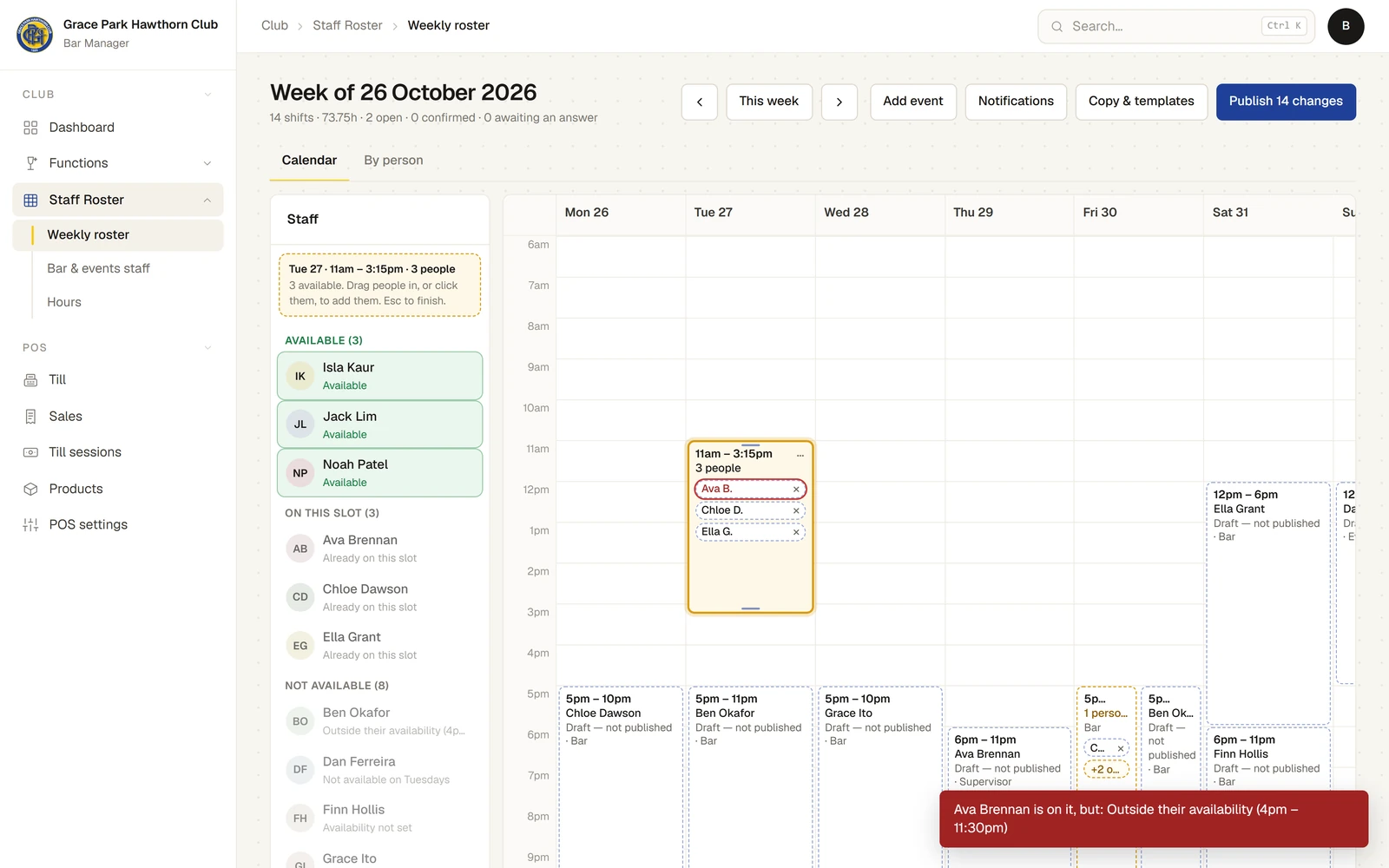Click the Club breadcrumb

pyautogui.click(x=274, y=26)
